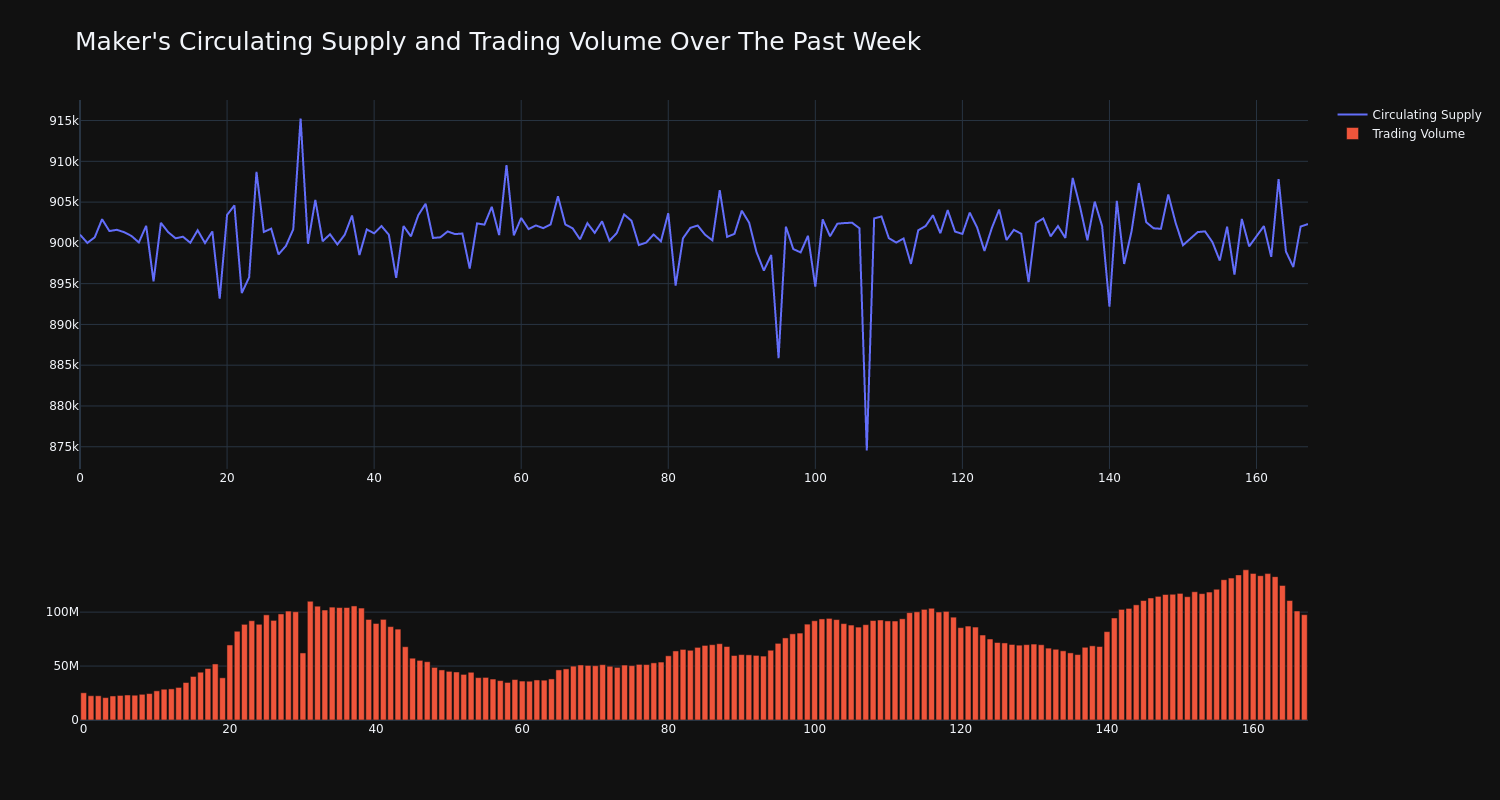Click the 880k y-axis label
The height and width of the screenshot is (800, 1500).
pos(64,406)
